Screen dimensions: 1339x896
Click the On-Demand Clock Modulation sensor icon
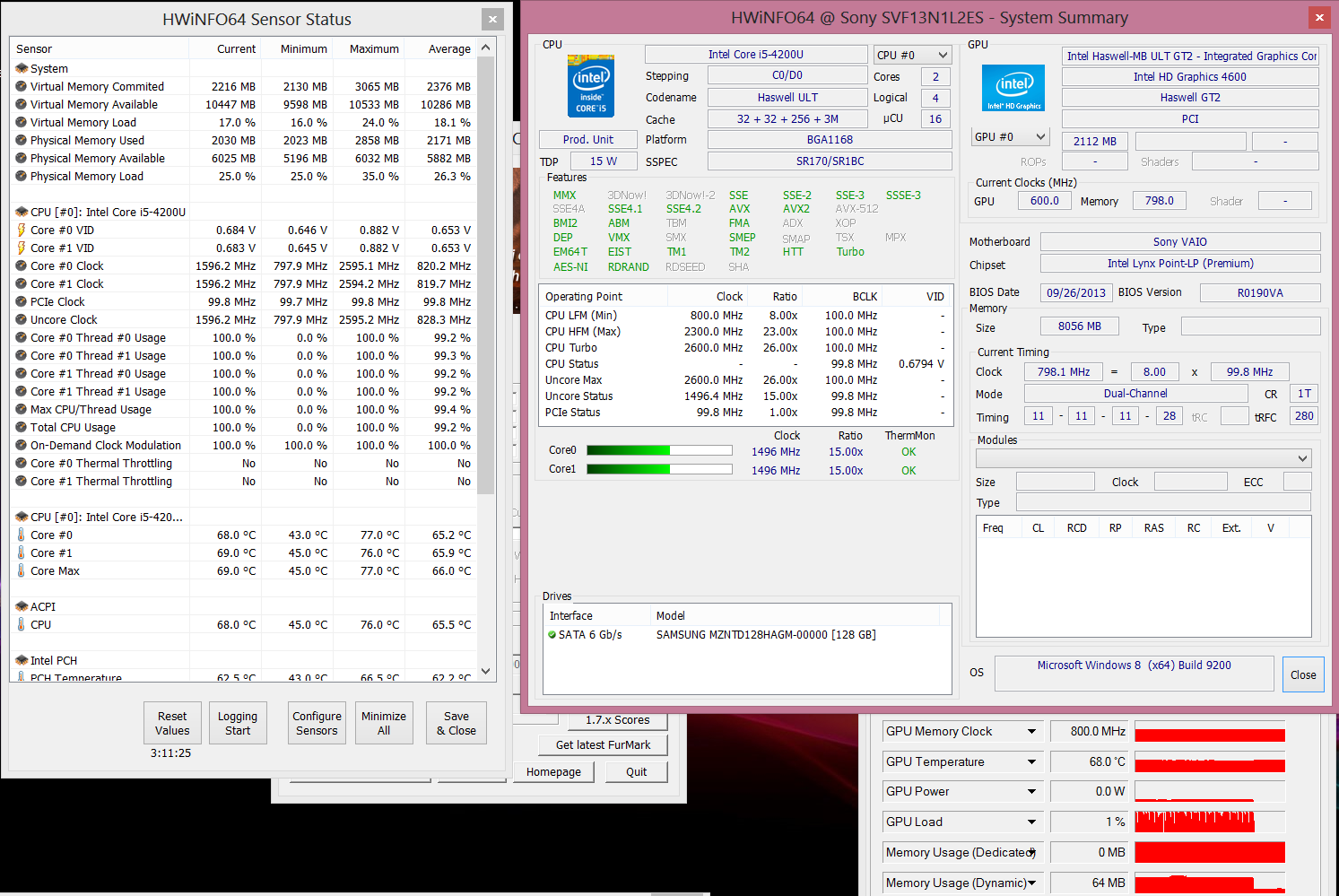point(22,446)
